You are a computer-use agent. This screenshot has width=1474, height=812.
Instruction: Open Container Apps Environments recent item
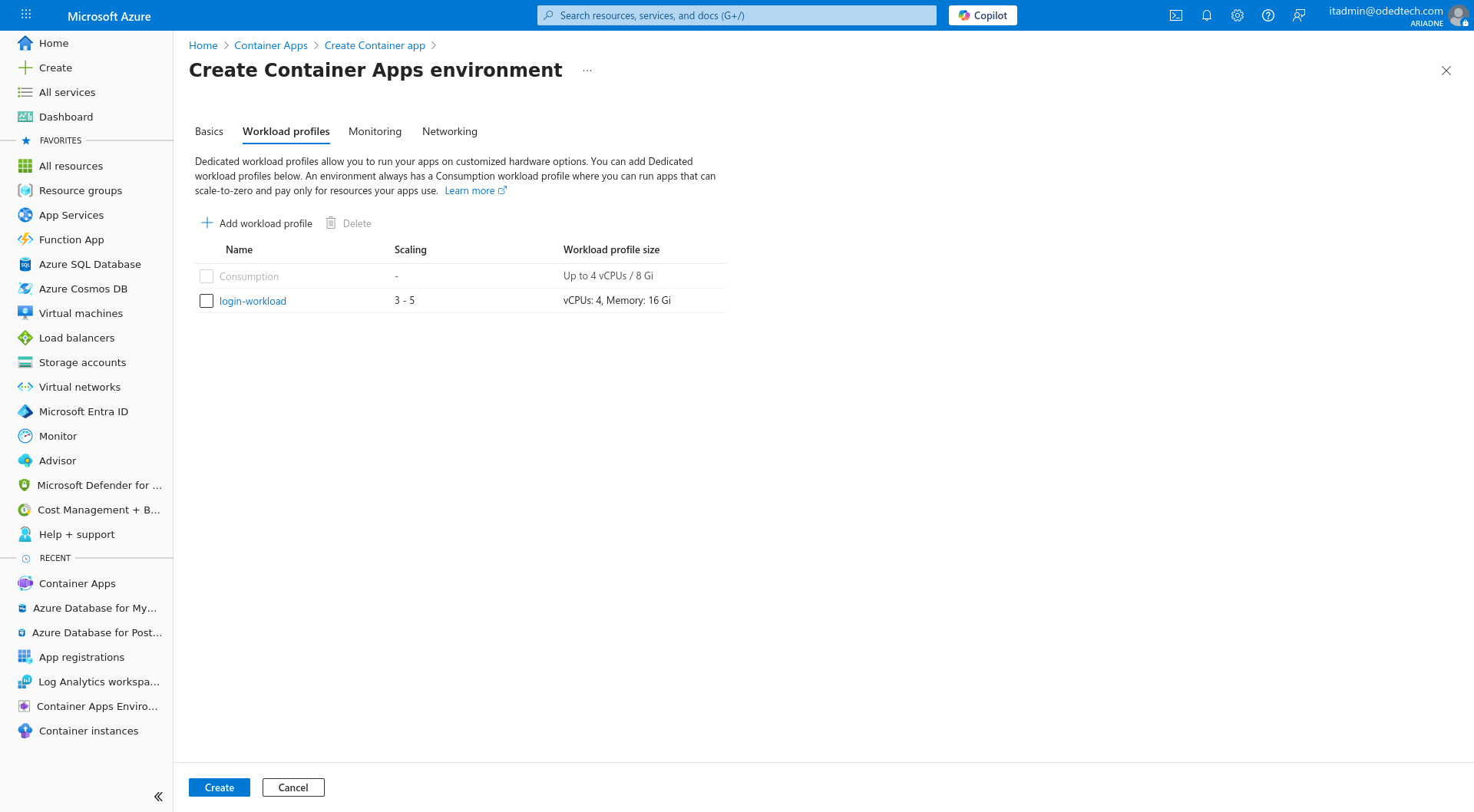point(87,706)
